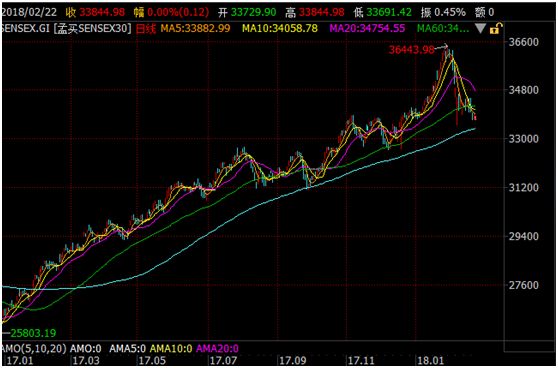Click the 日线 daily period label
Image resolution: width=558 pixels, height=368 pixels.
pos(146,28)
